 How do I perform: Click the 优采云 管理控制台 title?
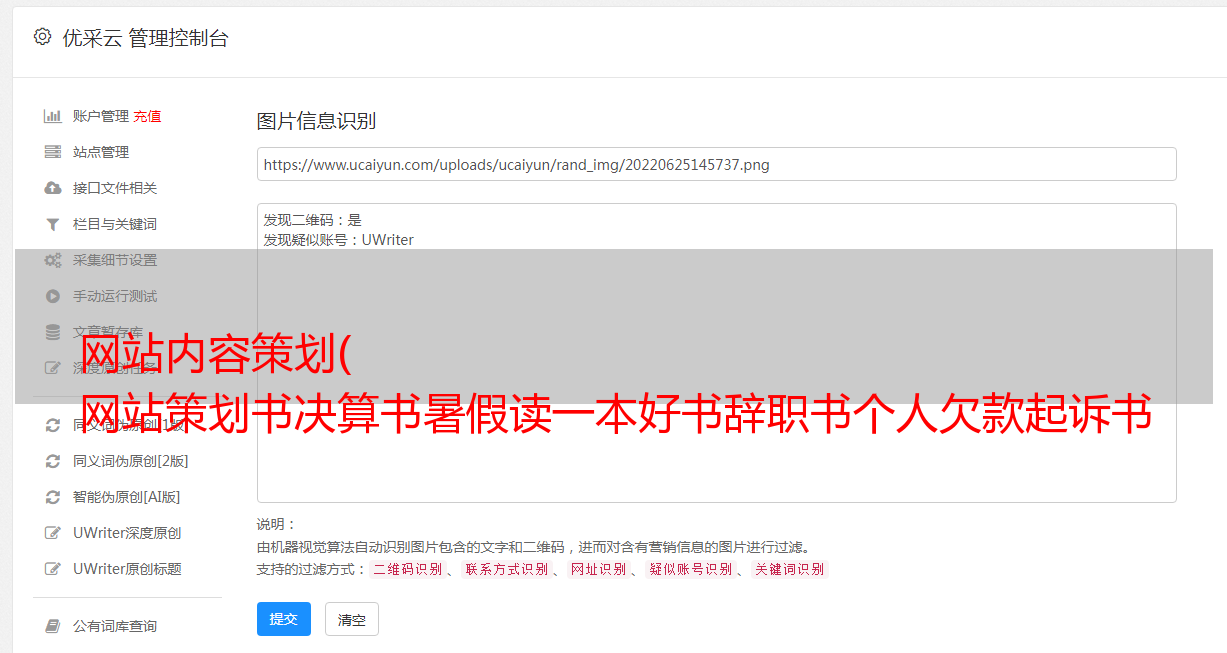click(145, 38)
